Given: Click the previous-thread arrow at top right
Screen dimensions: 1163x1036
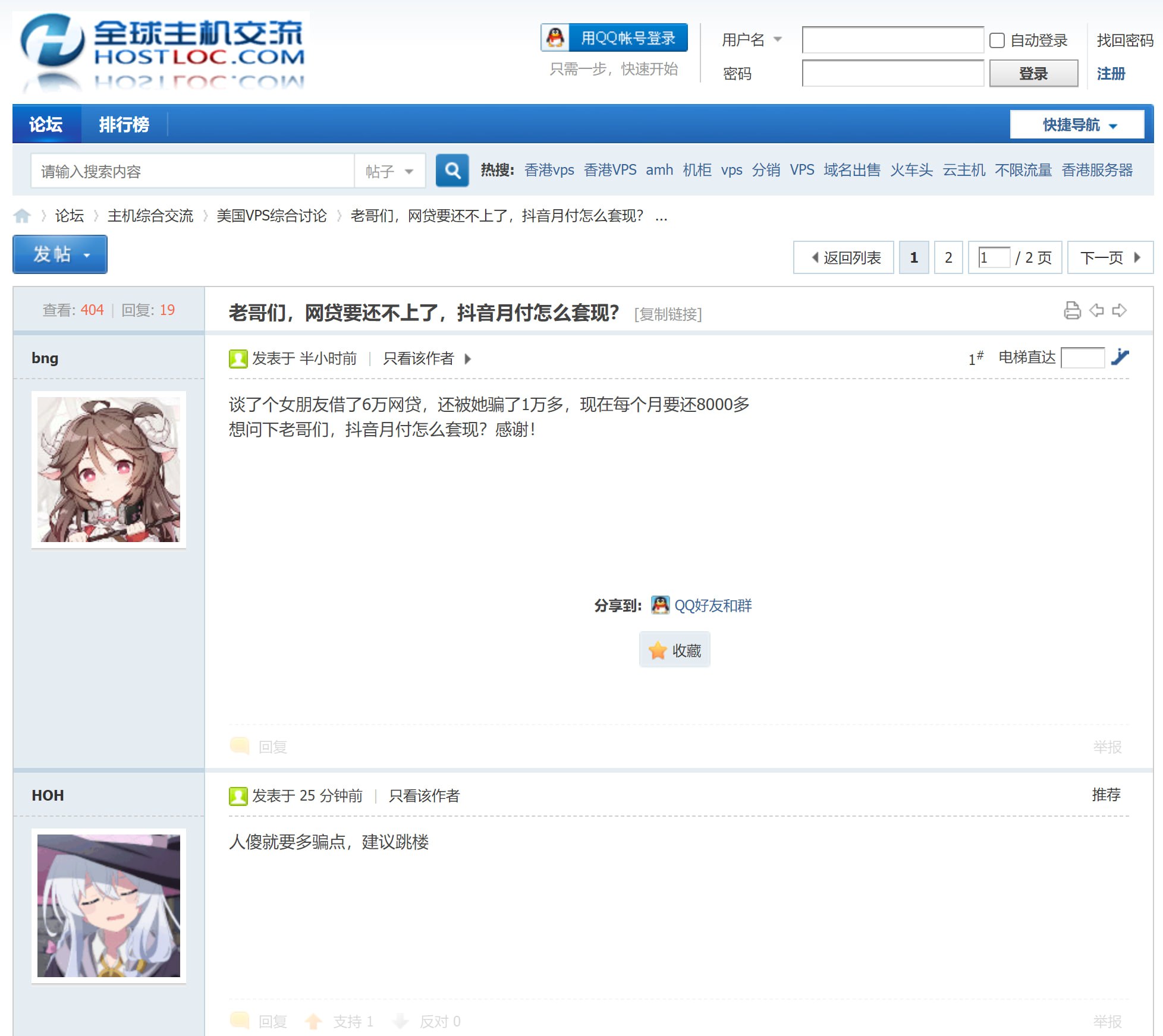Looking at the screenshot, I should click(1097, 310).
